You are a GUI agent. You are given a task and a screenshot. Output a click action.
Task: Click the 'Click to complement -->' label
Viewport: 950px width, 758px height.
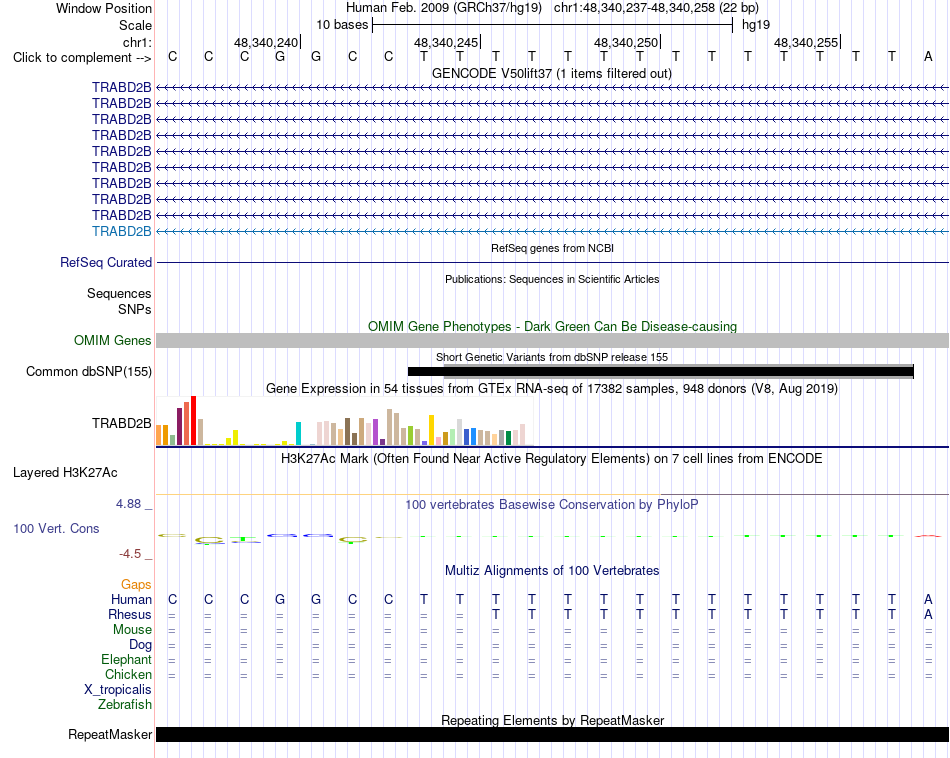(82, 58)
